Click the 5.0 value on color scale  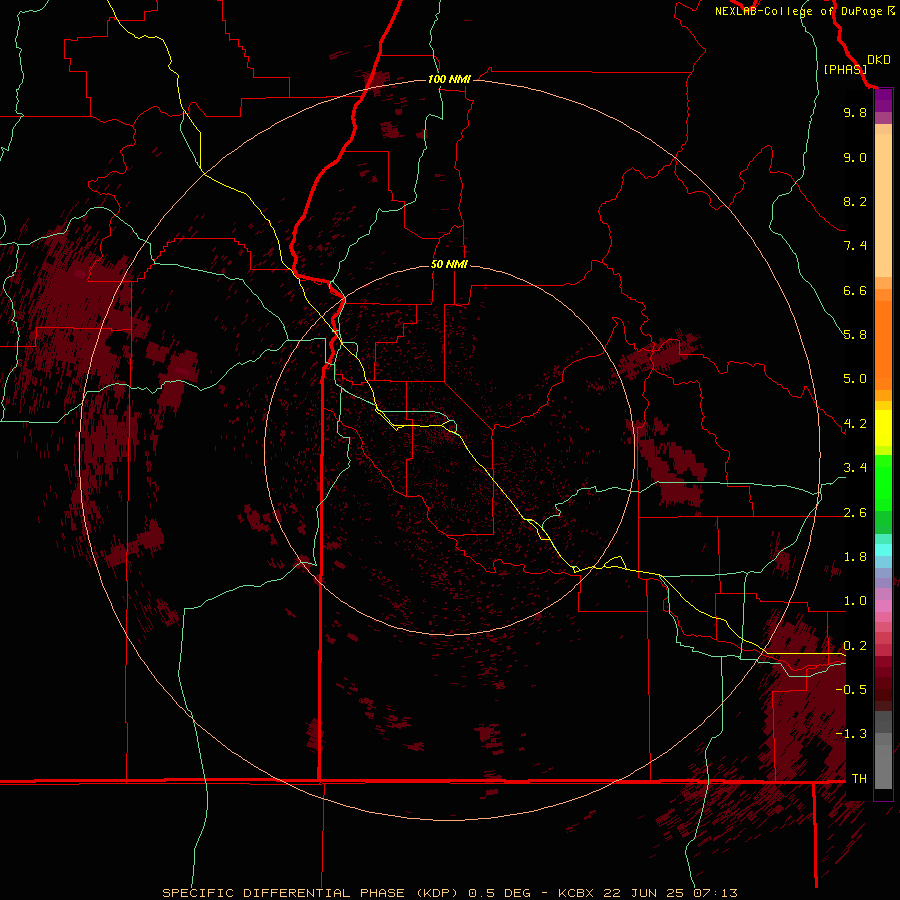(x=855, y=379)
